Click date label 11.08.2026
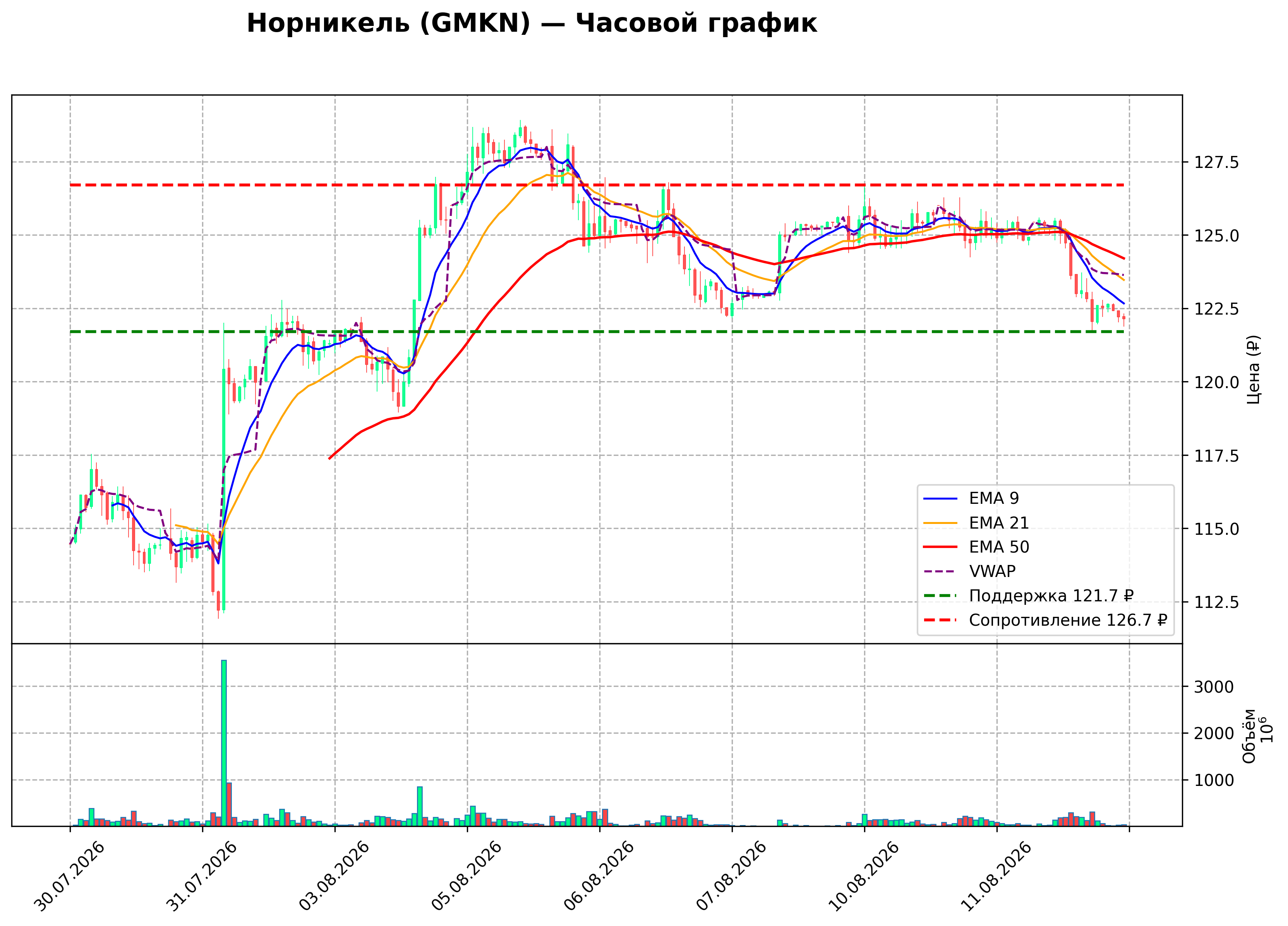This screenshot has width=1288, height=926. (x=996, y=877)
